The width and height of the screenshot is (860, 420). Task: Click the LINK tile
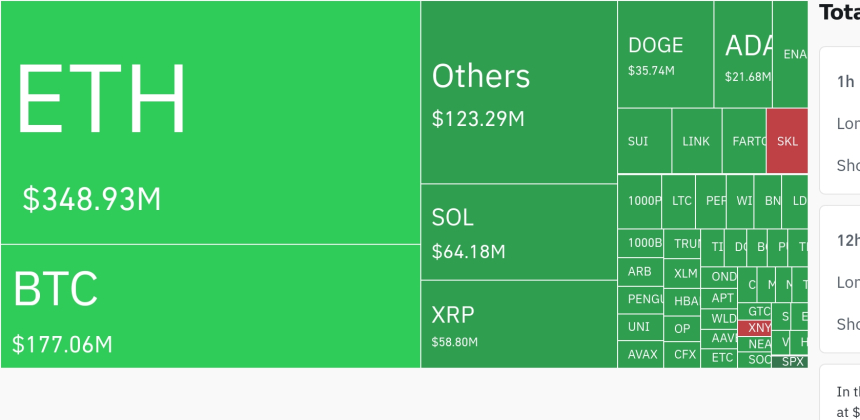tap(696, 141)
